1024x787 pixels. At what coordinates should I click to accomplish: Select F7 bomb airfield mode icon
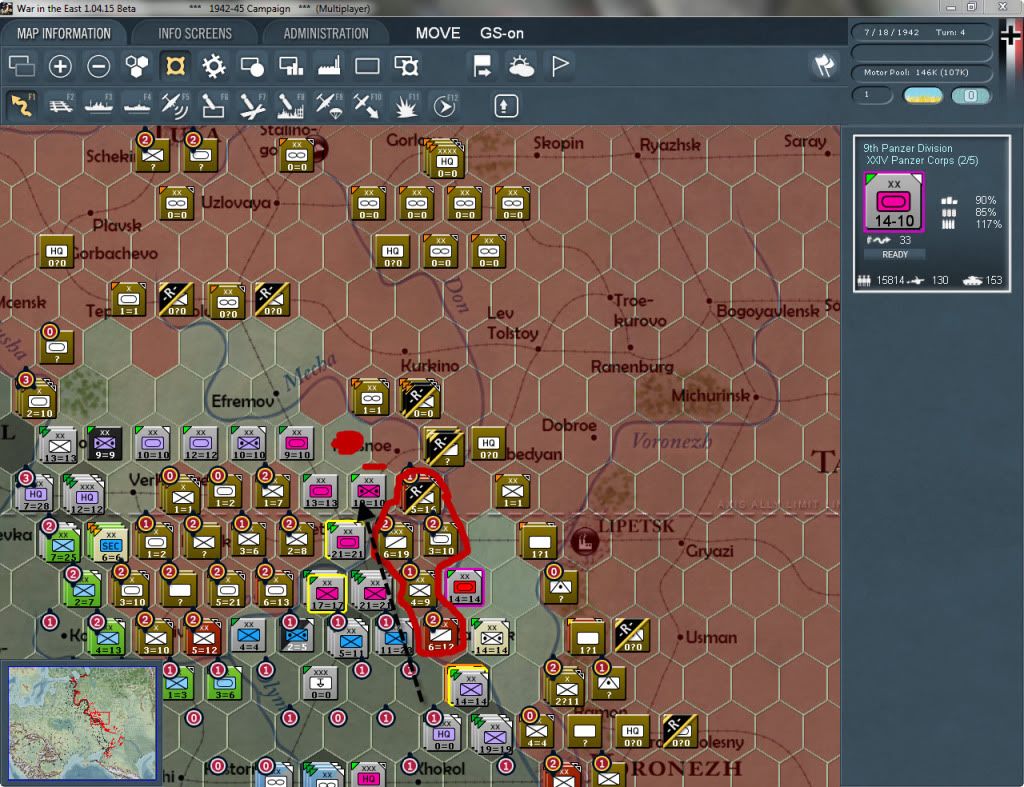[x=252, y=106]
